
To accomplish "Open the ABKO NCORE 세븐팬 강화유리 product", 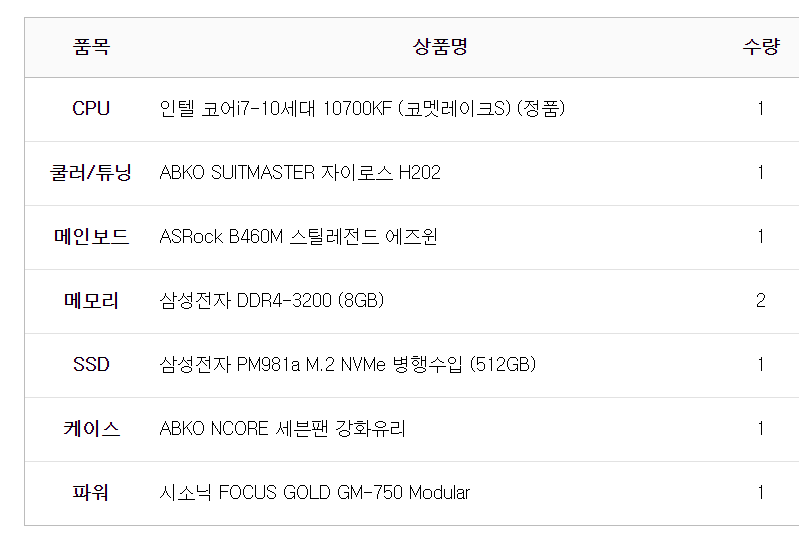I will tap(283, 429).
